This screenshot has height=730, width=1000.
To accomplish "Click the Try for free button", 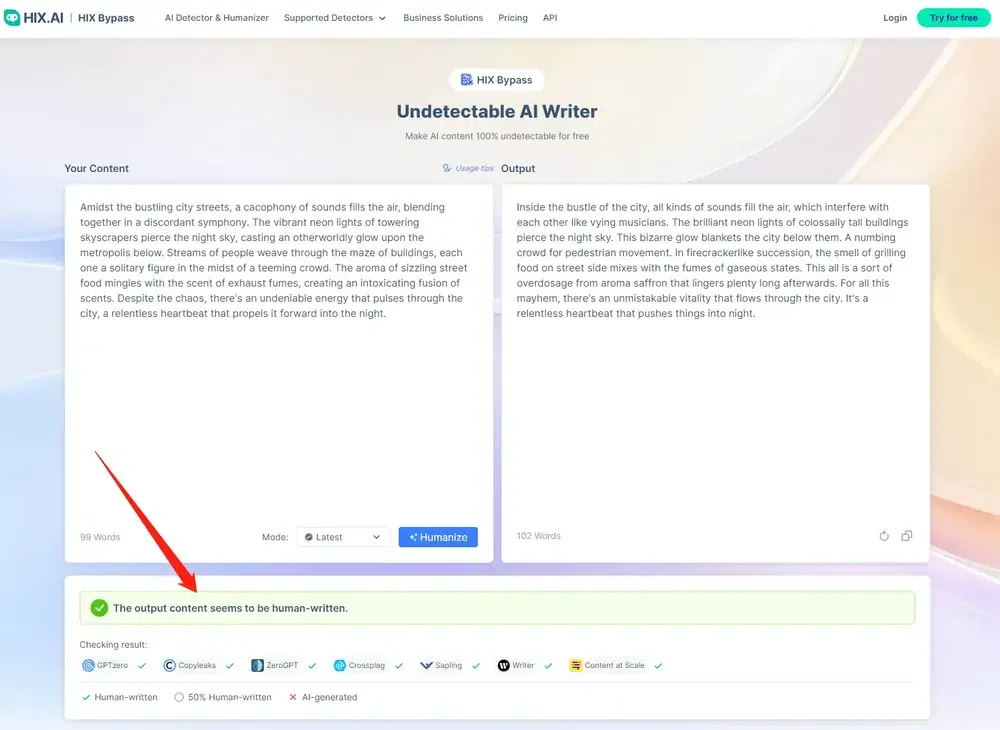I will tap(953, 18).
